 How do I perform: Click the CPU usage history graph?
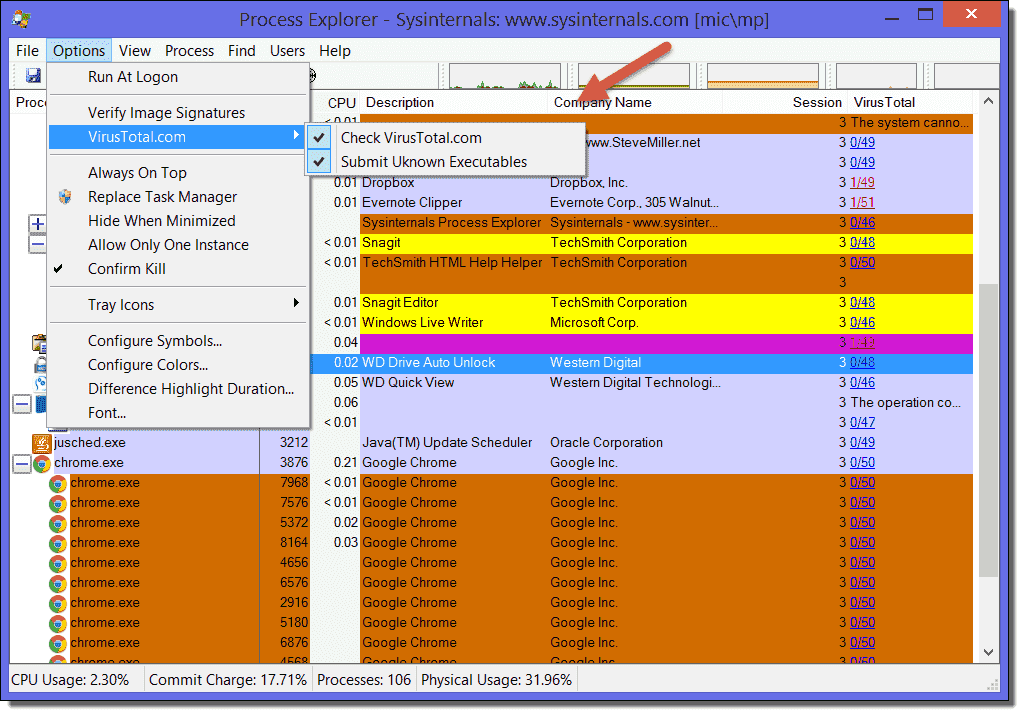coord(504,76)
